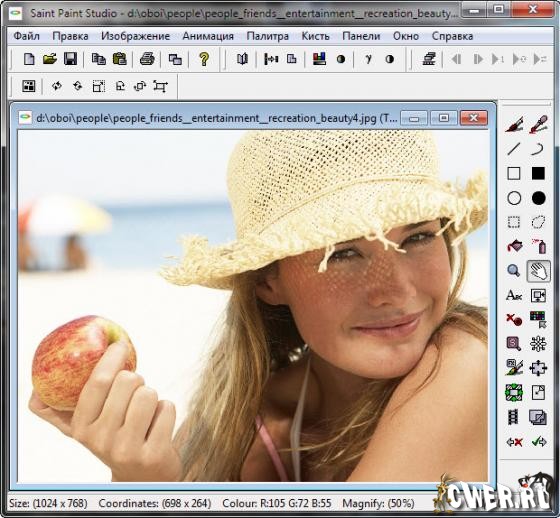The height and width of the screenshot is (518, 560).
Task: Open a file with the folder icon
Action: coord(50,59)
